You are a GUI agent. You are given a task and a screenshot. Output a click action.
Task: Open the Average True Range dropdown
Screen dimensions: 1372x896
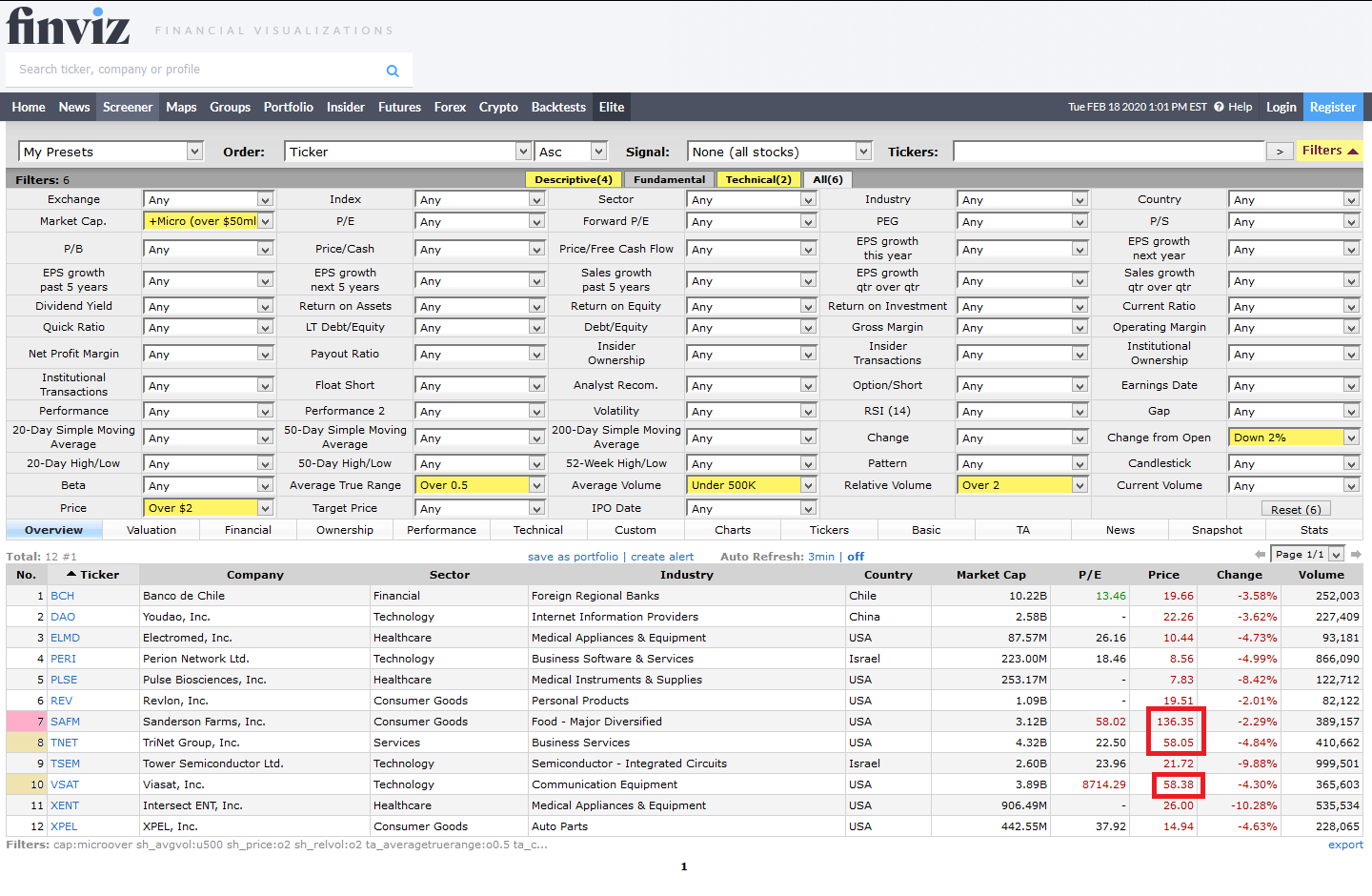point(480,485)
